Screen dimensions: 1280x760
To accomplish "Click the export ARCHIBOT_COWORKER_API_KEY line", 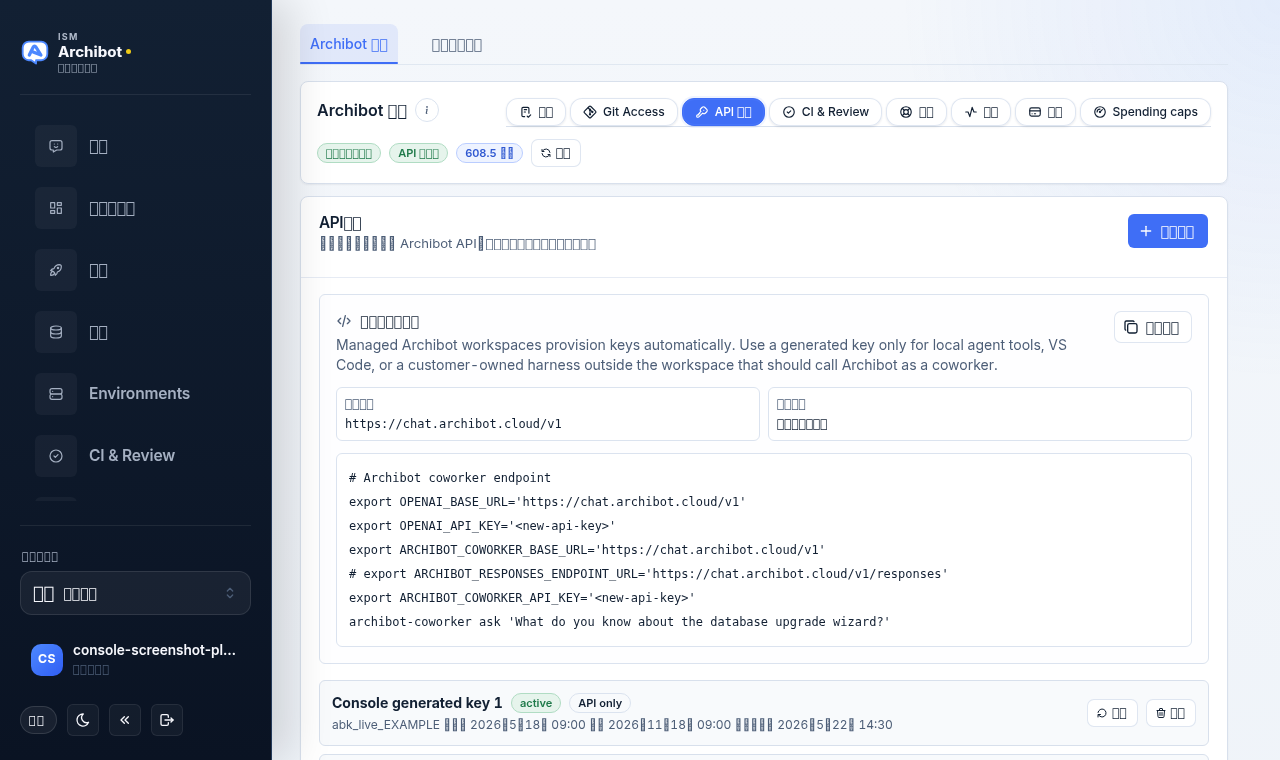I will 522,598.
